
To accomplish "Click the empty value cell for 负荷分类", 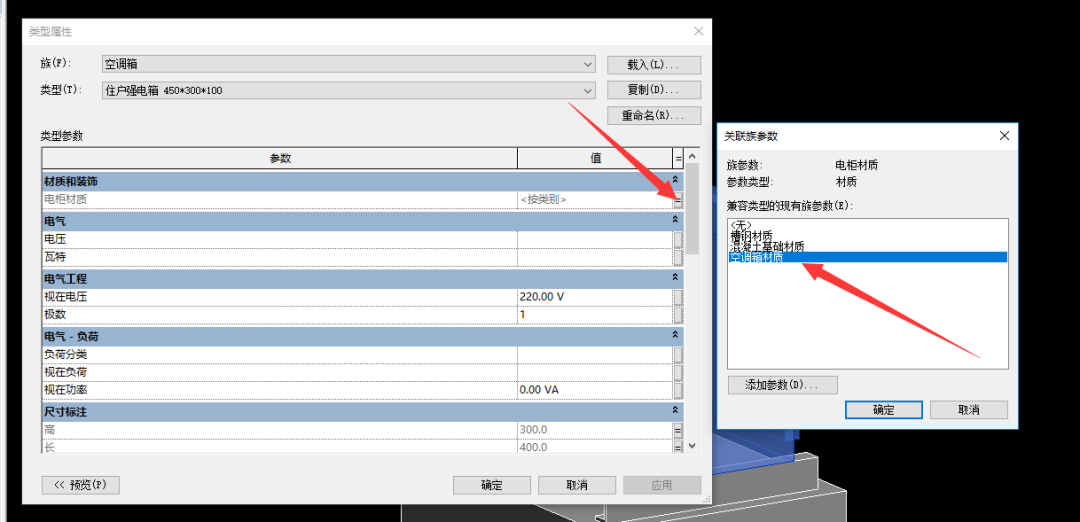I will [595, 355].
